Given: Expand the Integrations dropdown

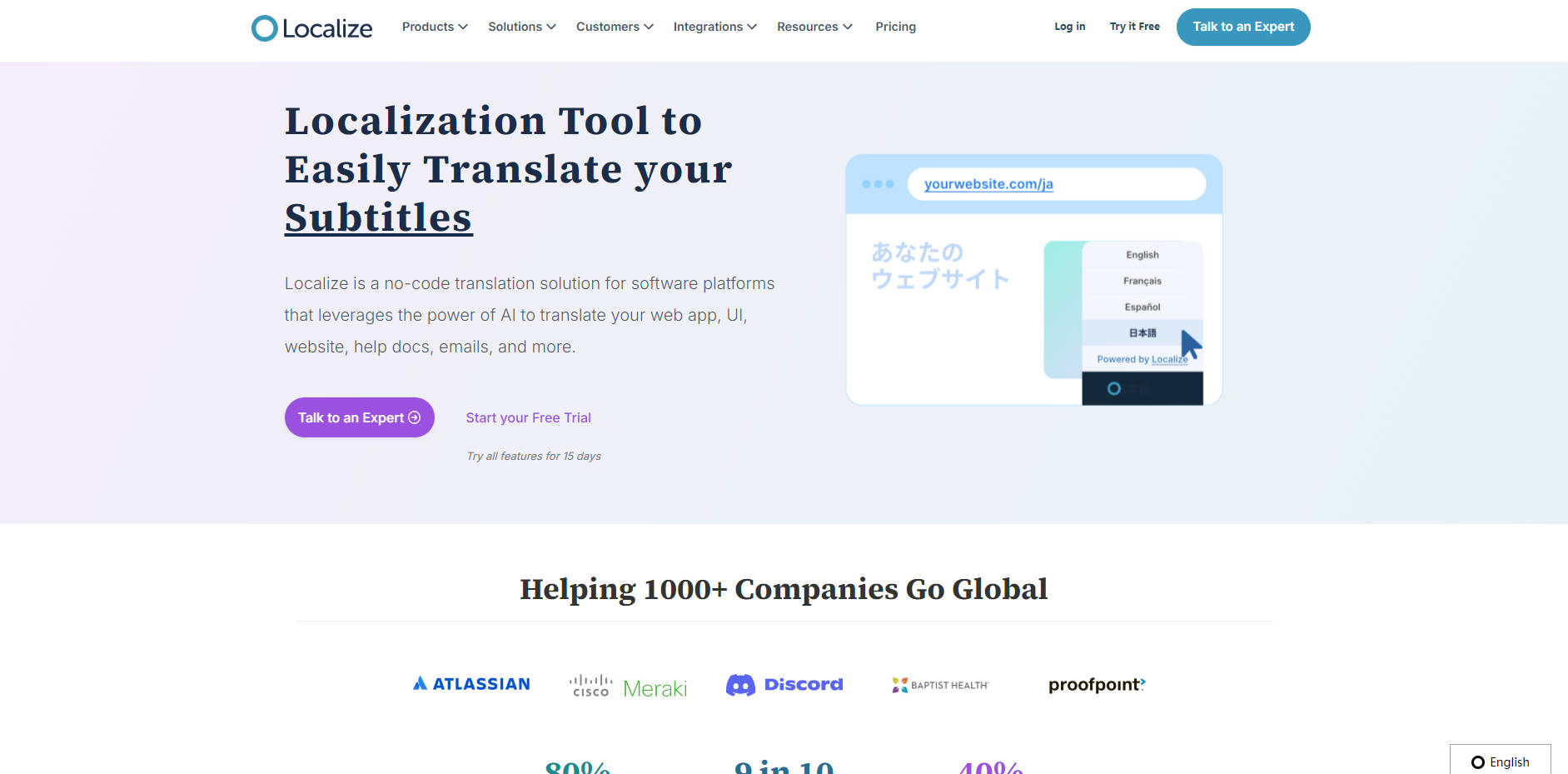Looking at the screenshot, I should click(714, 27).
